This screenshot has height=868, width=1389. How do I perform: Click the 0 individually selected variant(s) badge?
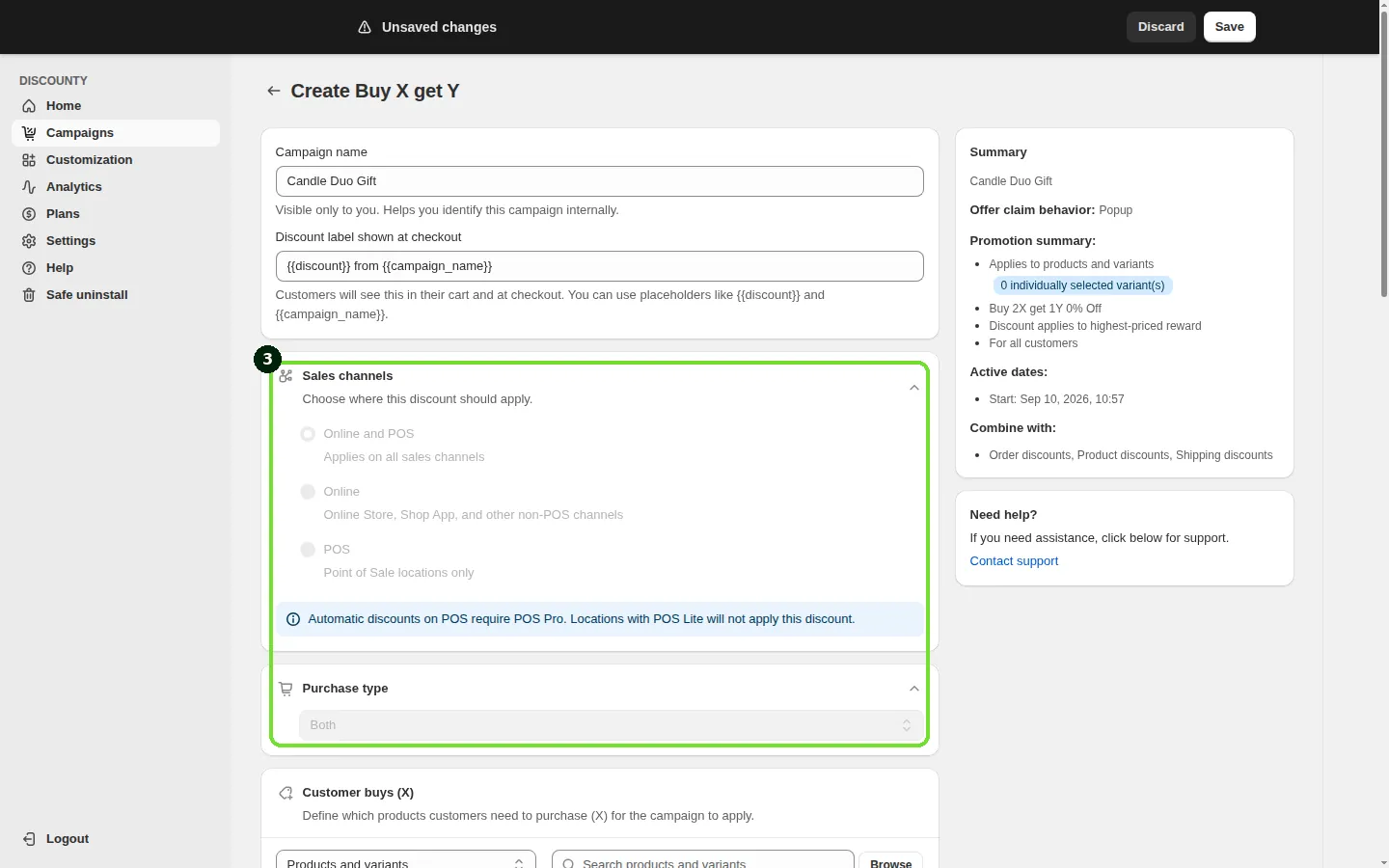(x=1082, y=285)
